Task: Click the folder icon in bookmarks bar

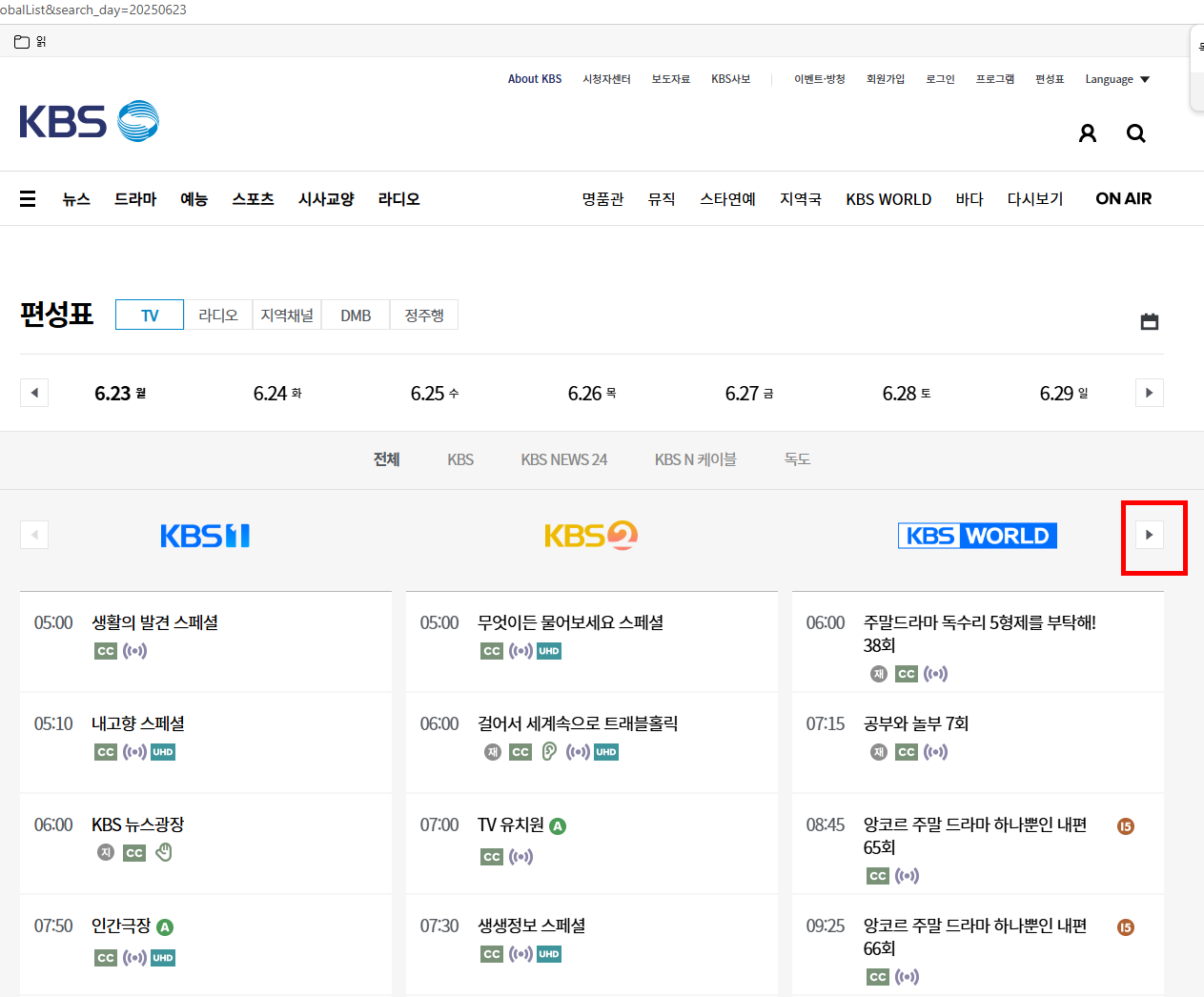Action: point(22,42)
